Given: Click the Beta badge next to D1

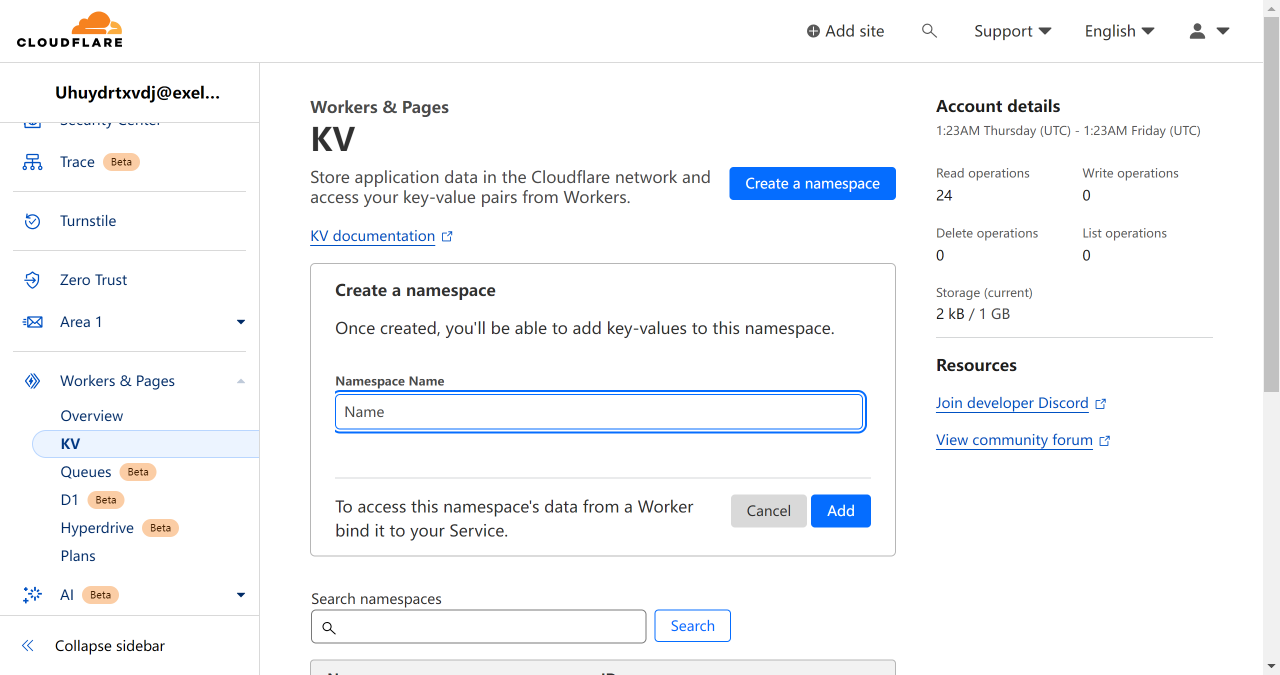Looking at the screenshot, I should (106, 500).
